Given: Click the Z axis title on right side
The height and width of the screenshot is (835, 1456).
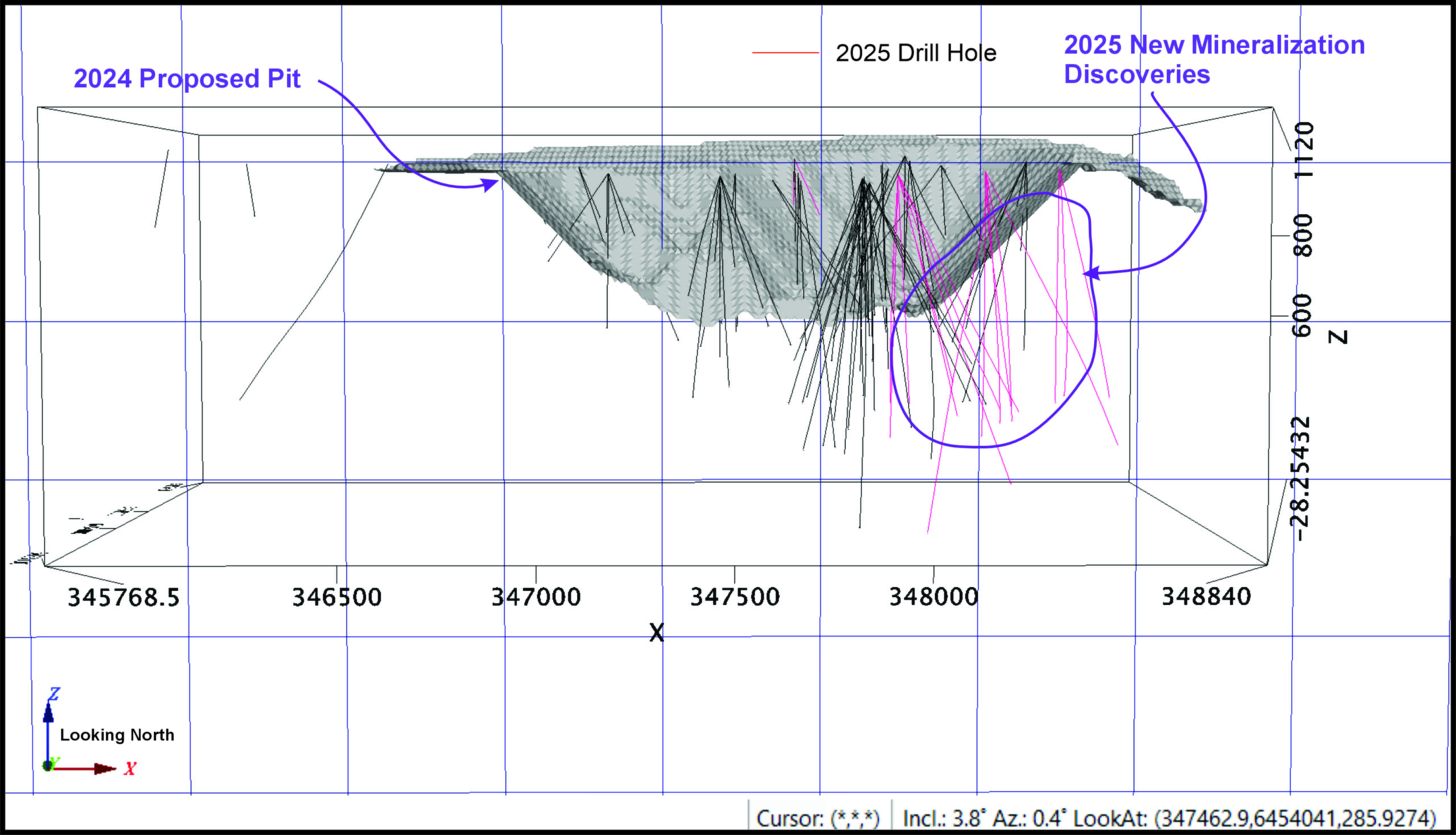Looking at the screenshot, I should coord(1338,337).
